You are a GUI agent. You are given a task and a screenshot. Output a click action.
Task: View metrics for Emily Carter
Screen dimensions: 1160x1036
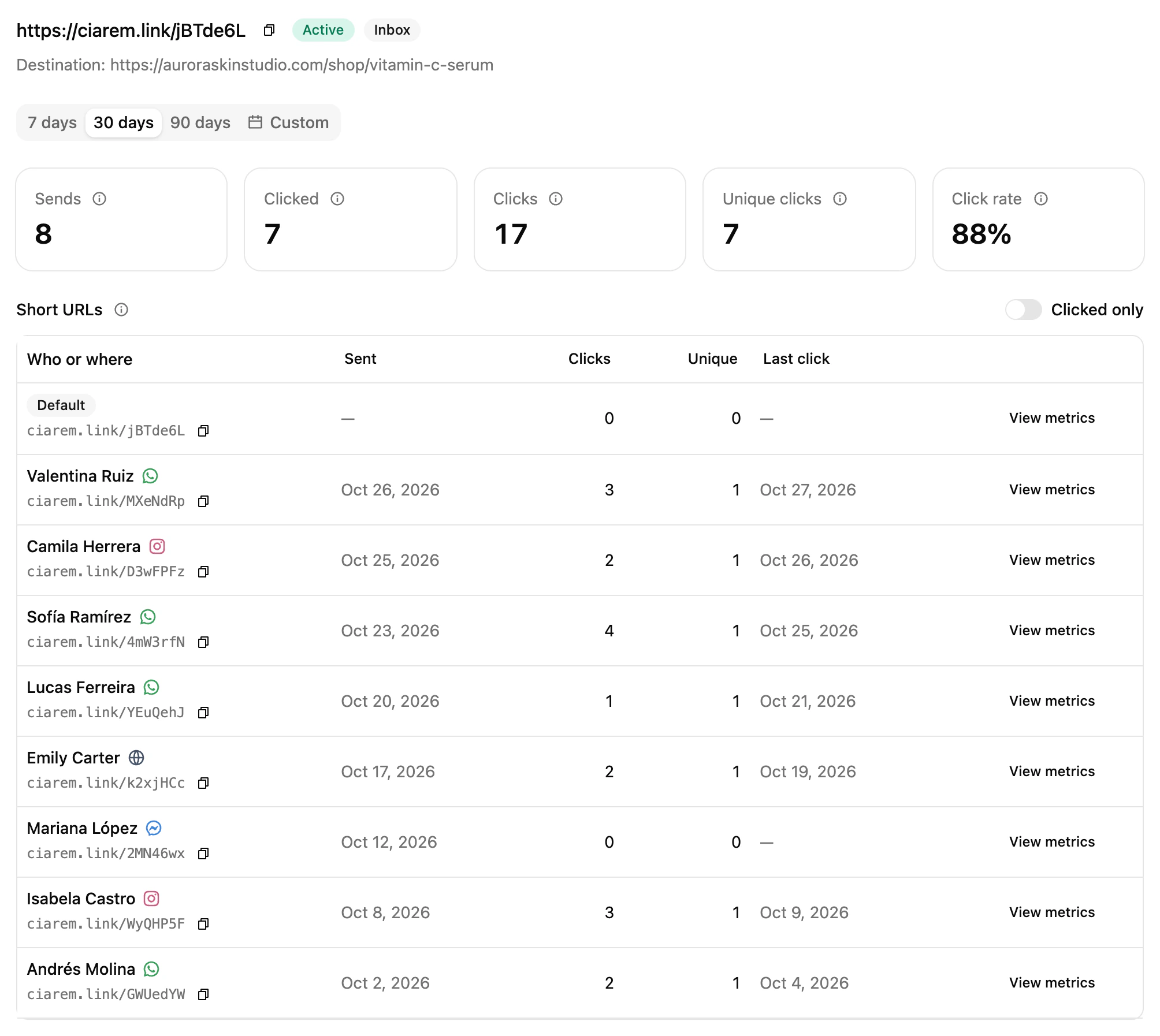(1052, 772)
